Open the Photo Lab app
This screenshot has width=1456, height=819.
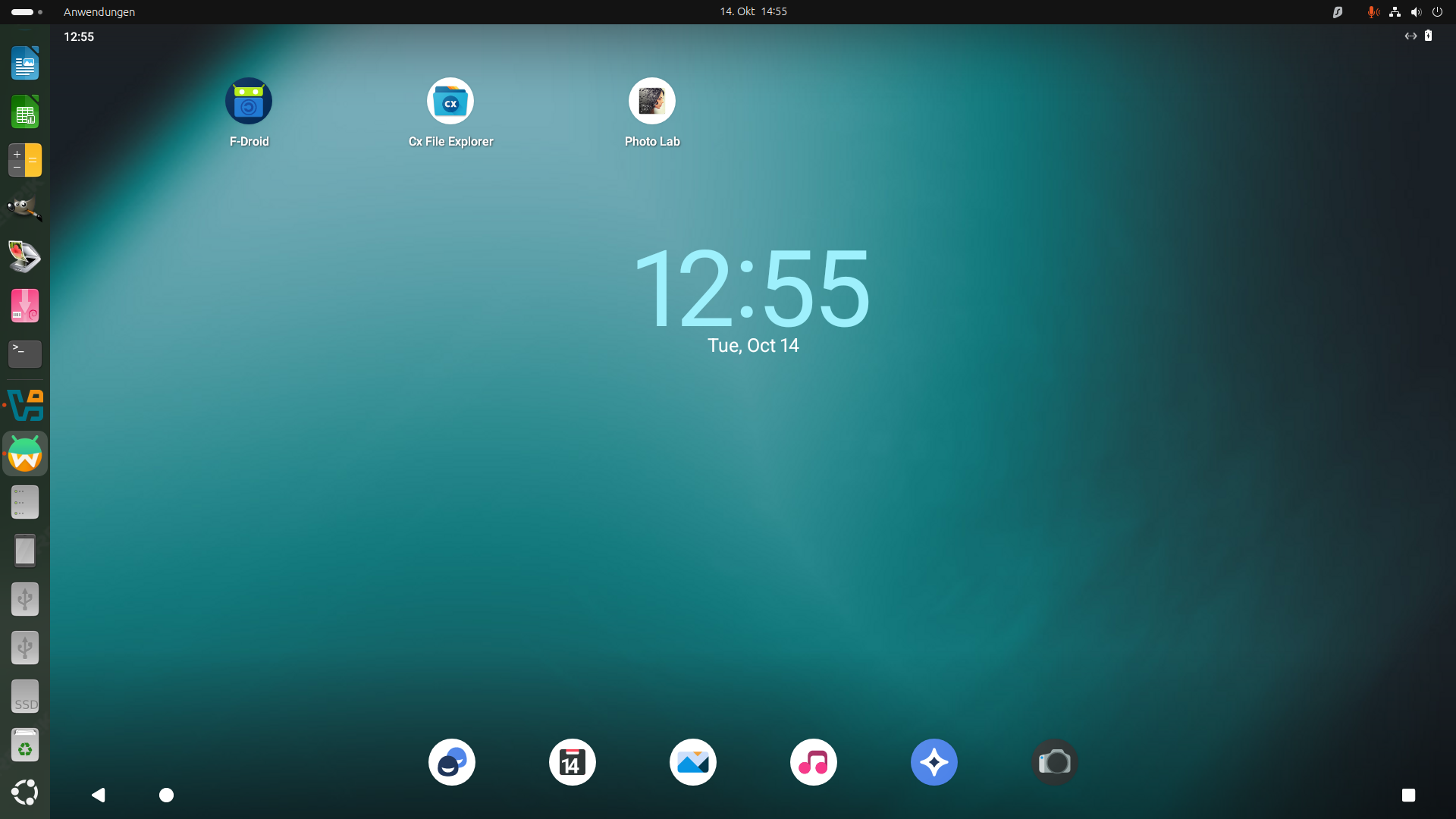pos(652,102)
